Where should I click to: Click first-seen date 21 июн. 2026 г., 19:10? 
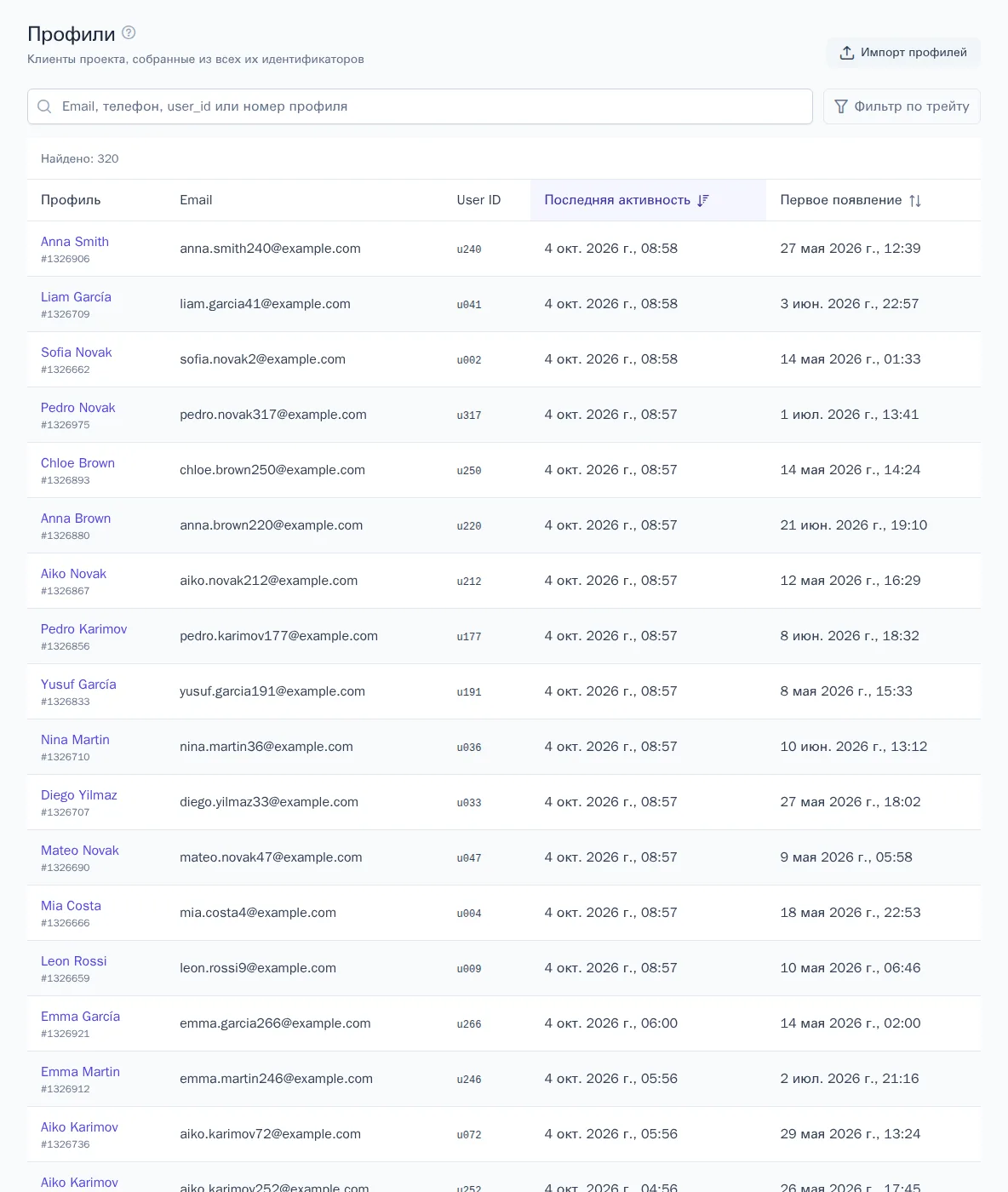click(x=854, y=525)
